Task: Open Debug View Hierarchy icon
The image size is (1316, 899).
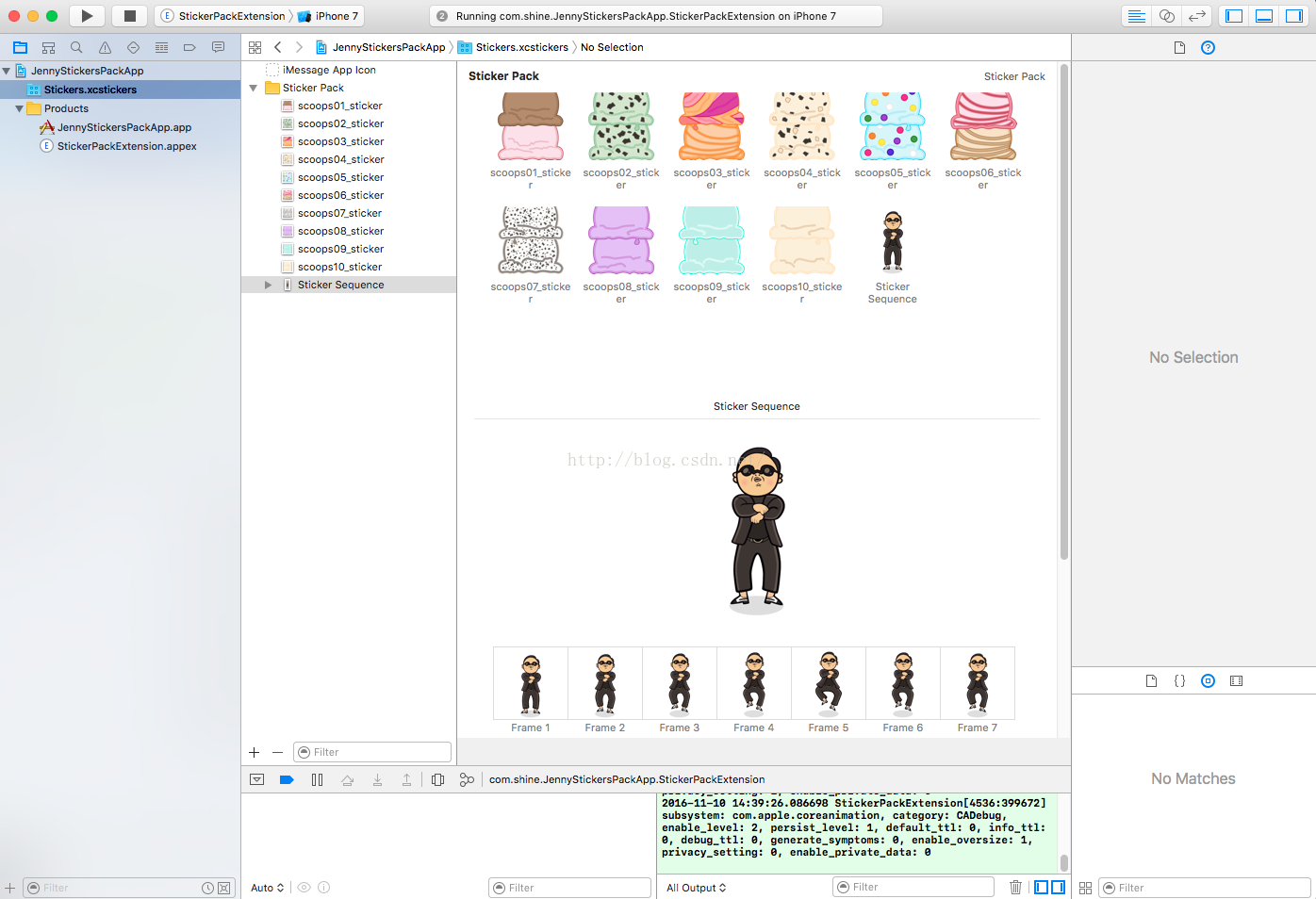Action: pos(437,779)
